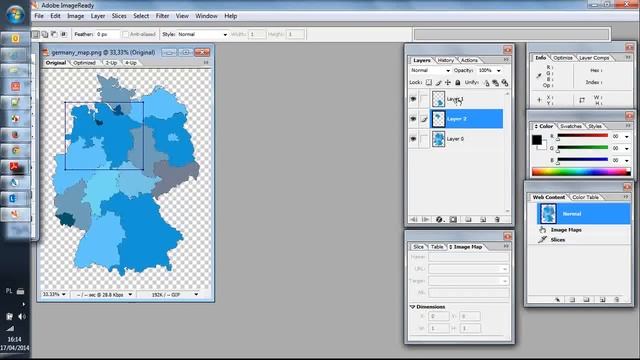Click the black foreground color swatch
640x360 pixels.
[x=537, y=140]
